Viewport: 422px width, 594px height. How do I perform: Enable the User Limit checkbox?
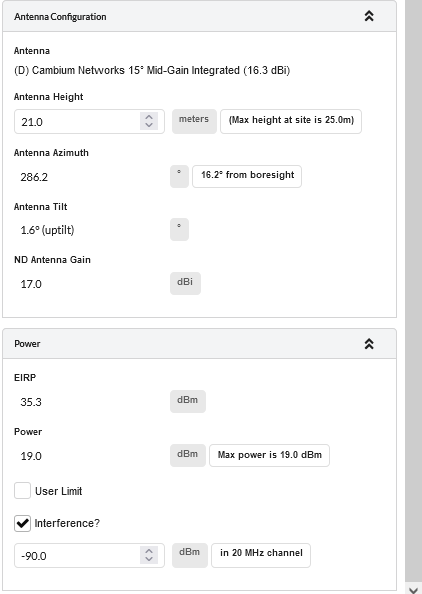(22, 491)
